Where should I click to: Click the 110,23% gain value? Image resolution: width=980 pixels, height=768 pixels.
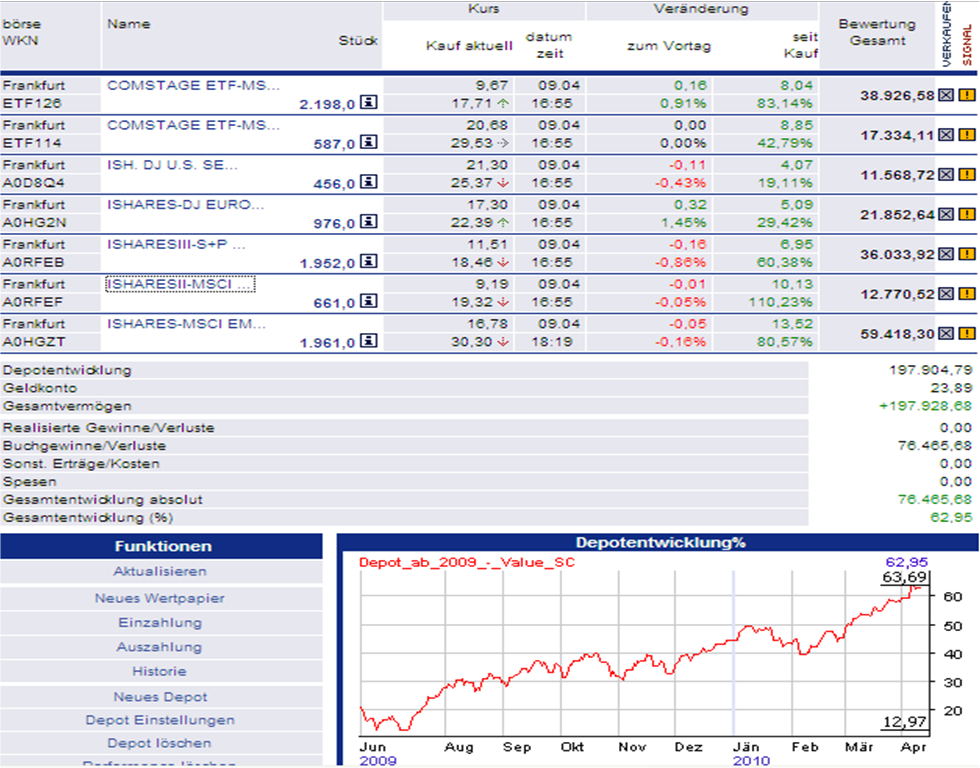(x=781, y=302)
